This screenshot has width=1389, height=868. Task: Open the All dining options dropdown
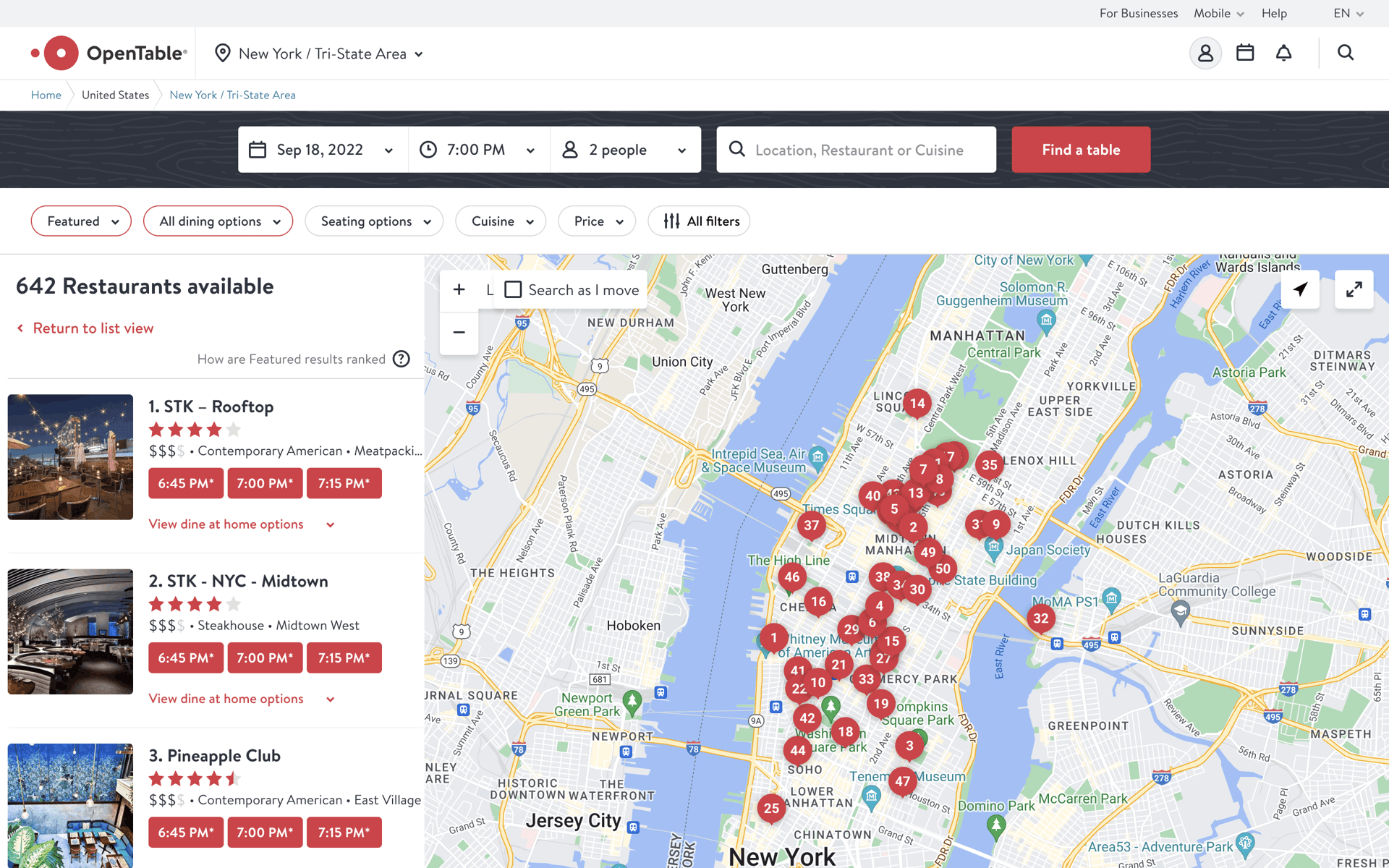(x=218, y=221)
